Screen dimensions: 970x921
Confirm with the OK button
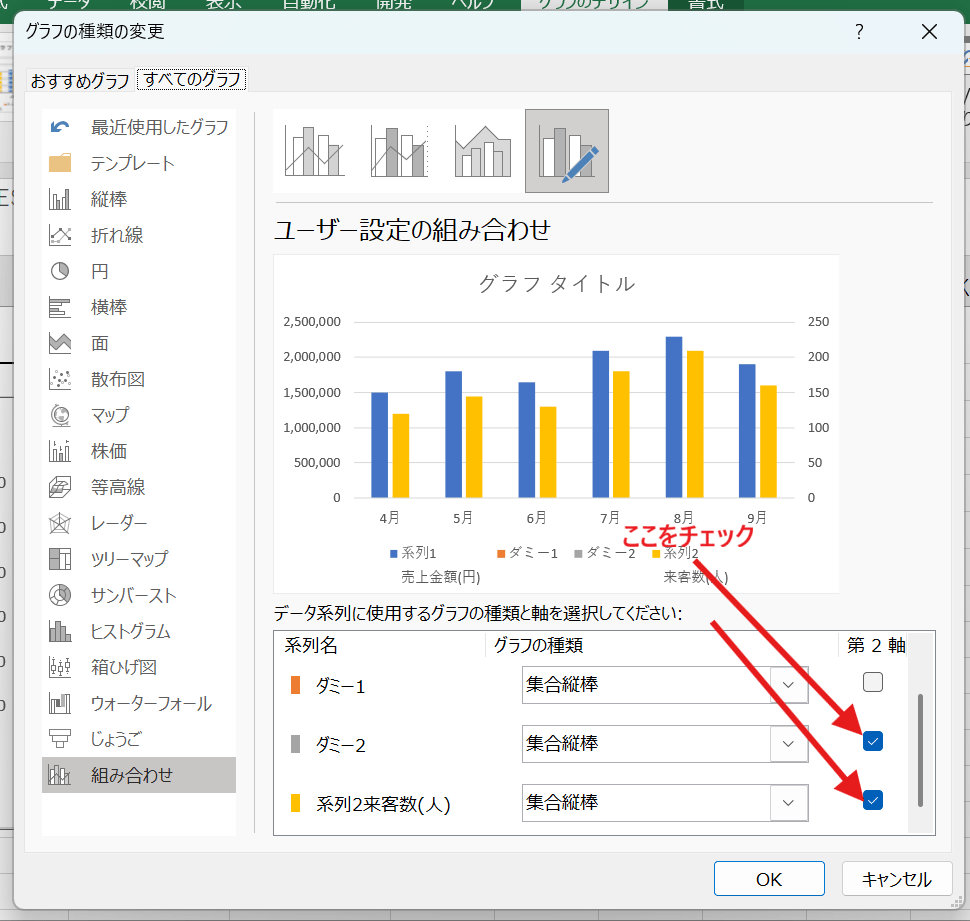pyautogui.click(x=768, y=879)
